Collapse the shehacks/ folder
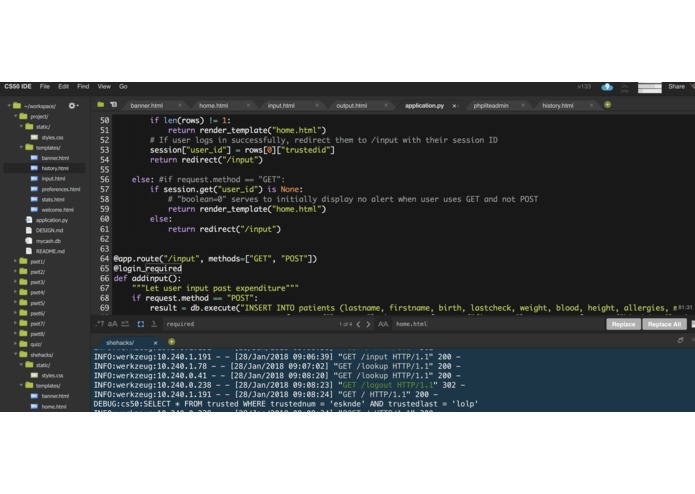The image size is (695, 494). tap(16, 354)
